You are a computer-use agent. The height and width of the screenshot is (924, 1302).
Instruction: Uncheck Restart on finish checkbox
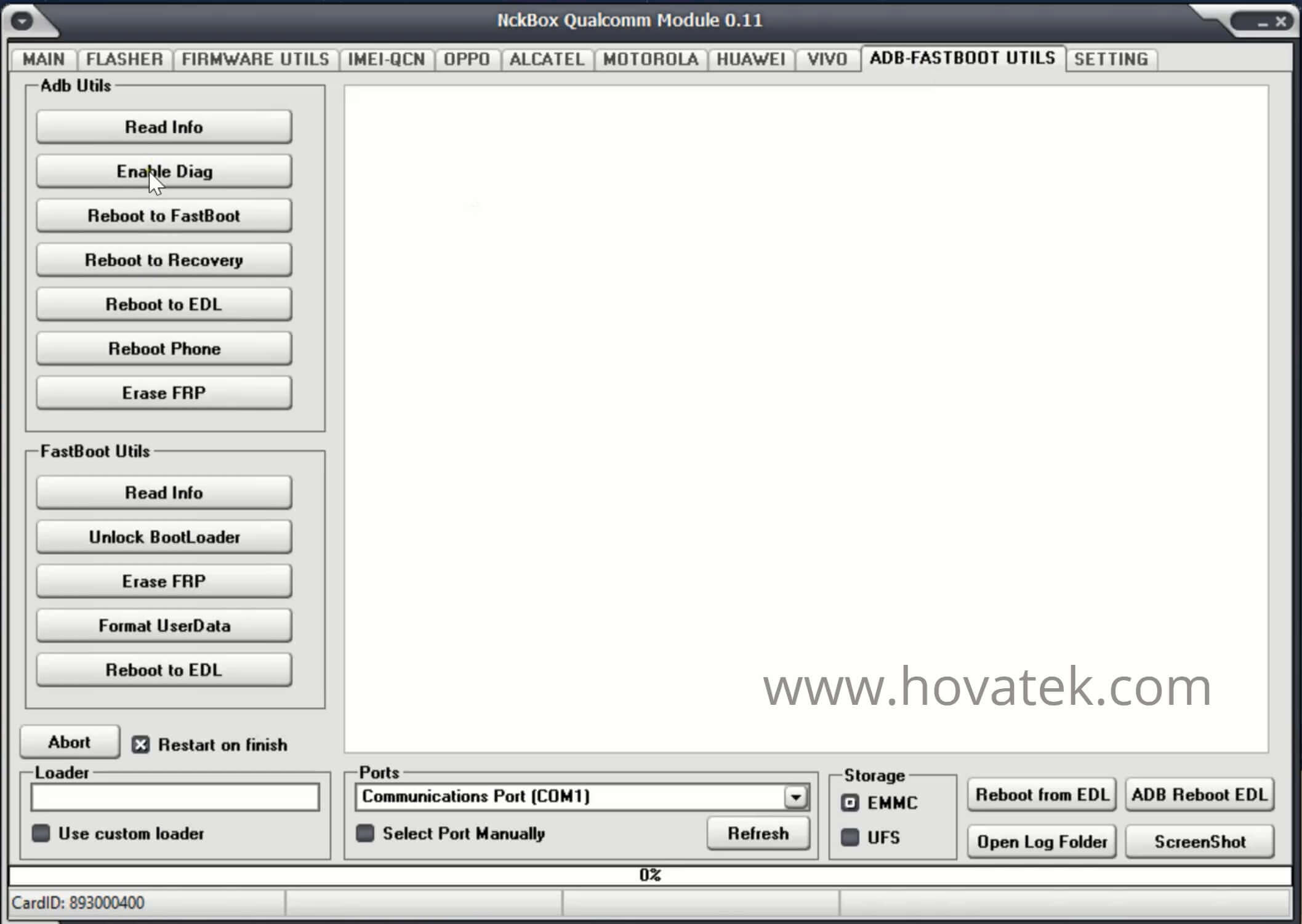[x=140, y=745]
